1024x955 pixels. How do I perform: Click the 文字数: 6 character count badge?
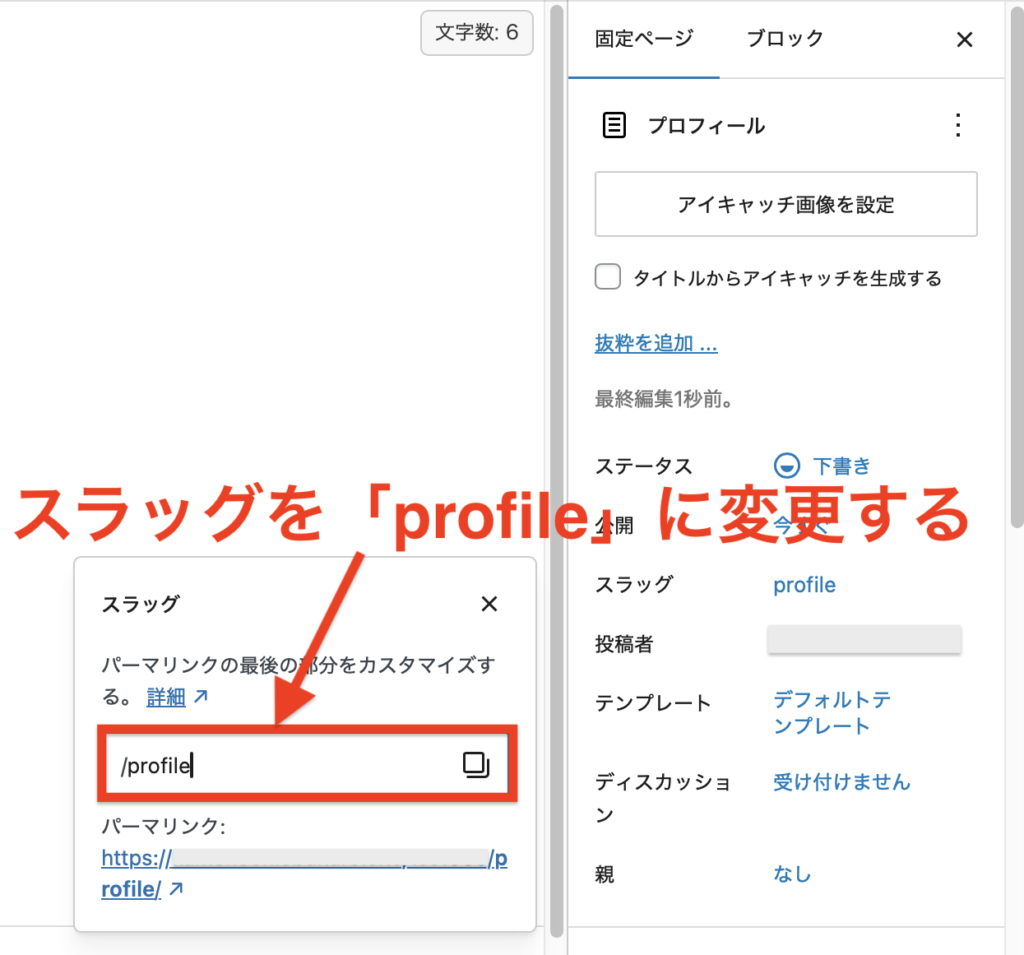pyautogui.click(x=476, y=33)
